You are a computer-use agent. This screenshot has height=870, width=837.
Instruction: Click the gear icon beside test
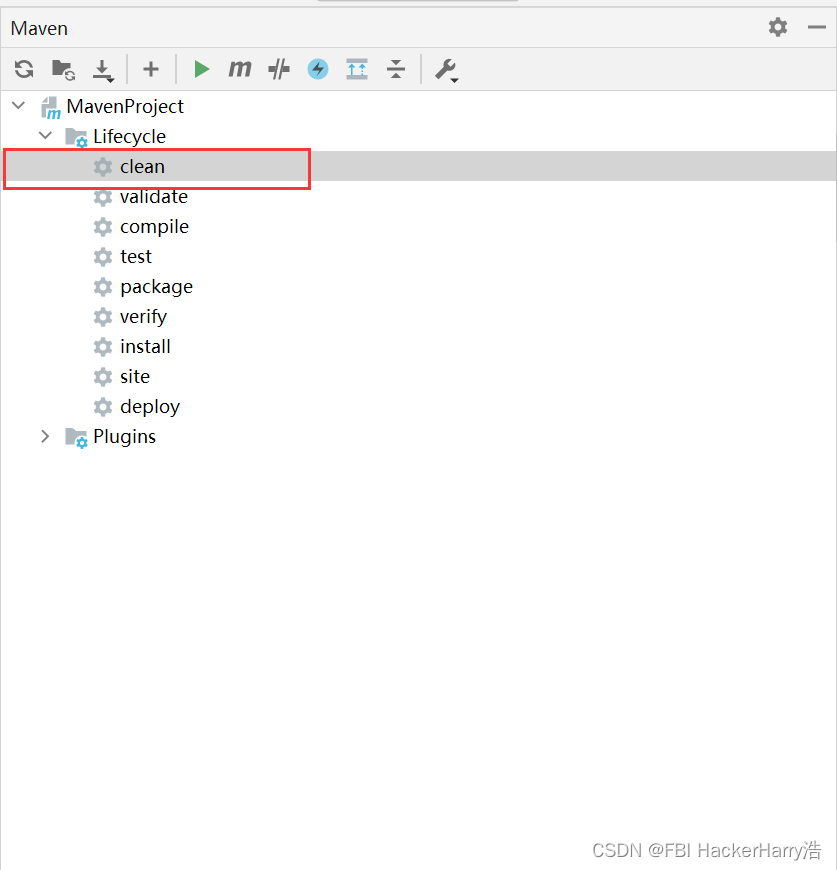click(x=103, y=256)
